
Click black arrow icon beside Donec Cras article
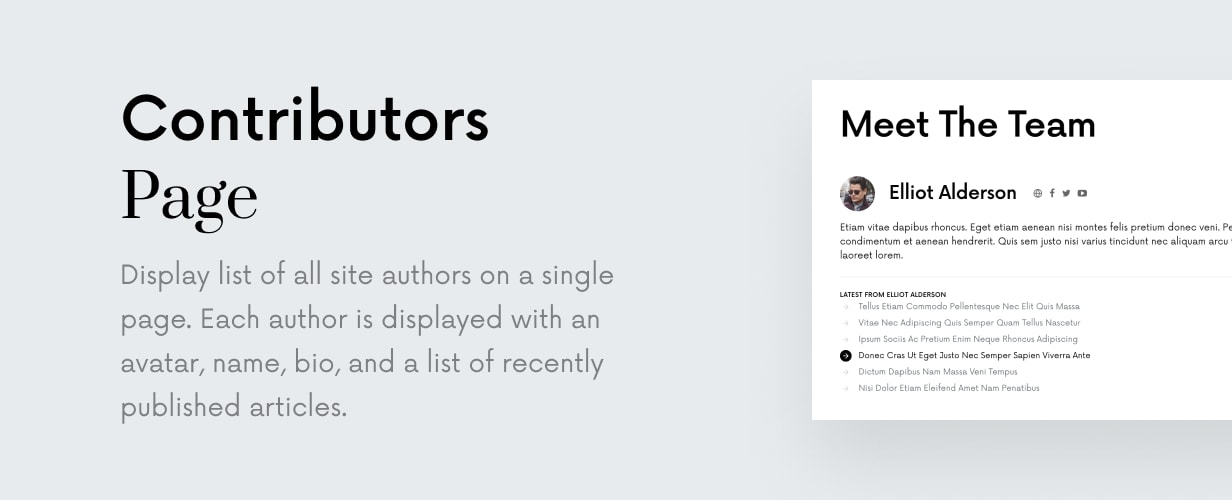846,355
